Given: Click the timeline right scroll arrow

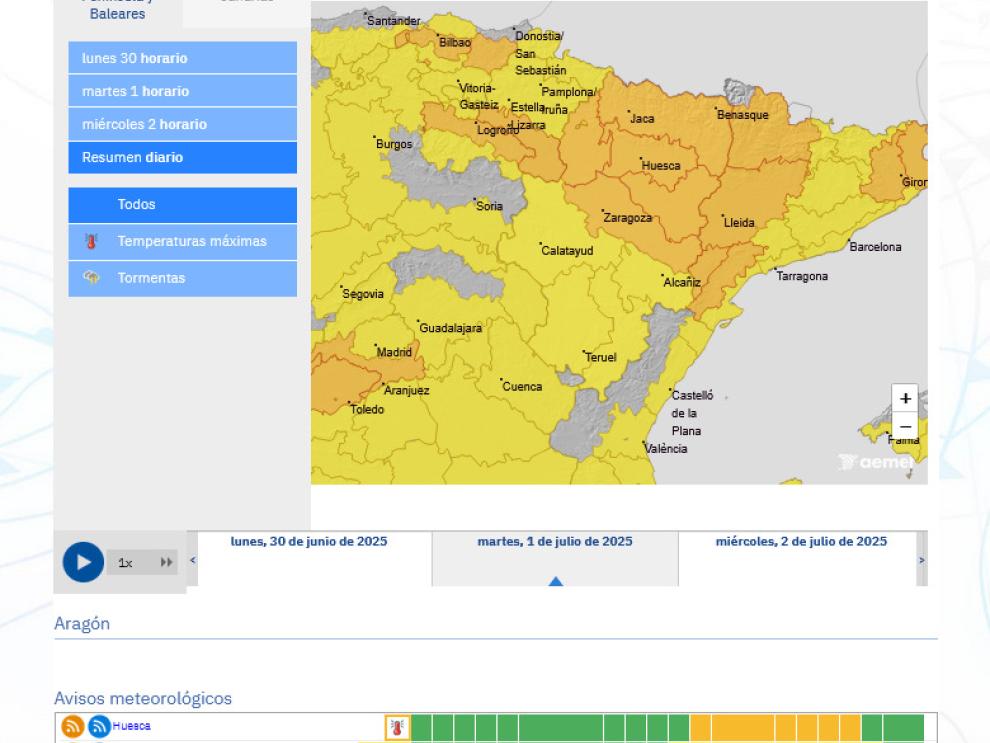Looking at the screenshot, I should click(922, 560).
